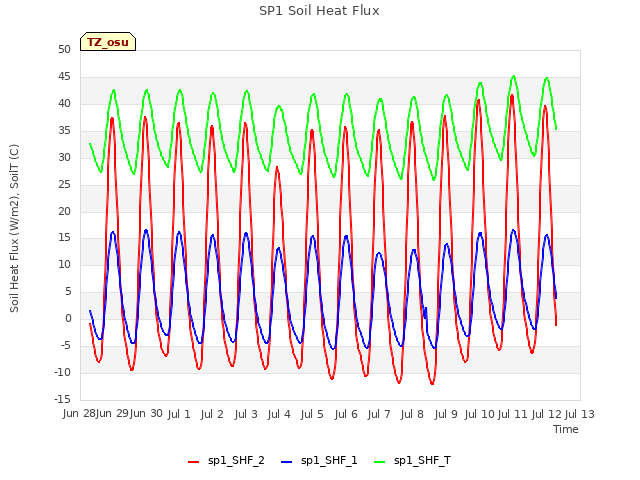Click the 50 y-axis tick value
Image resolution: width=640 pixels, height=480 pixels.
pyautogui.click(x=64, y=49)
